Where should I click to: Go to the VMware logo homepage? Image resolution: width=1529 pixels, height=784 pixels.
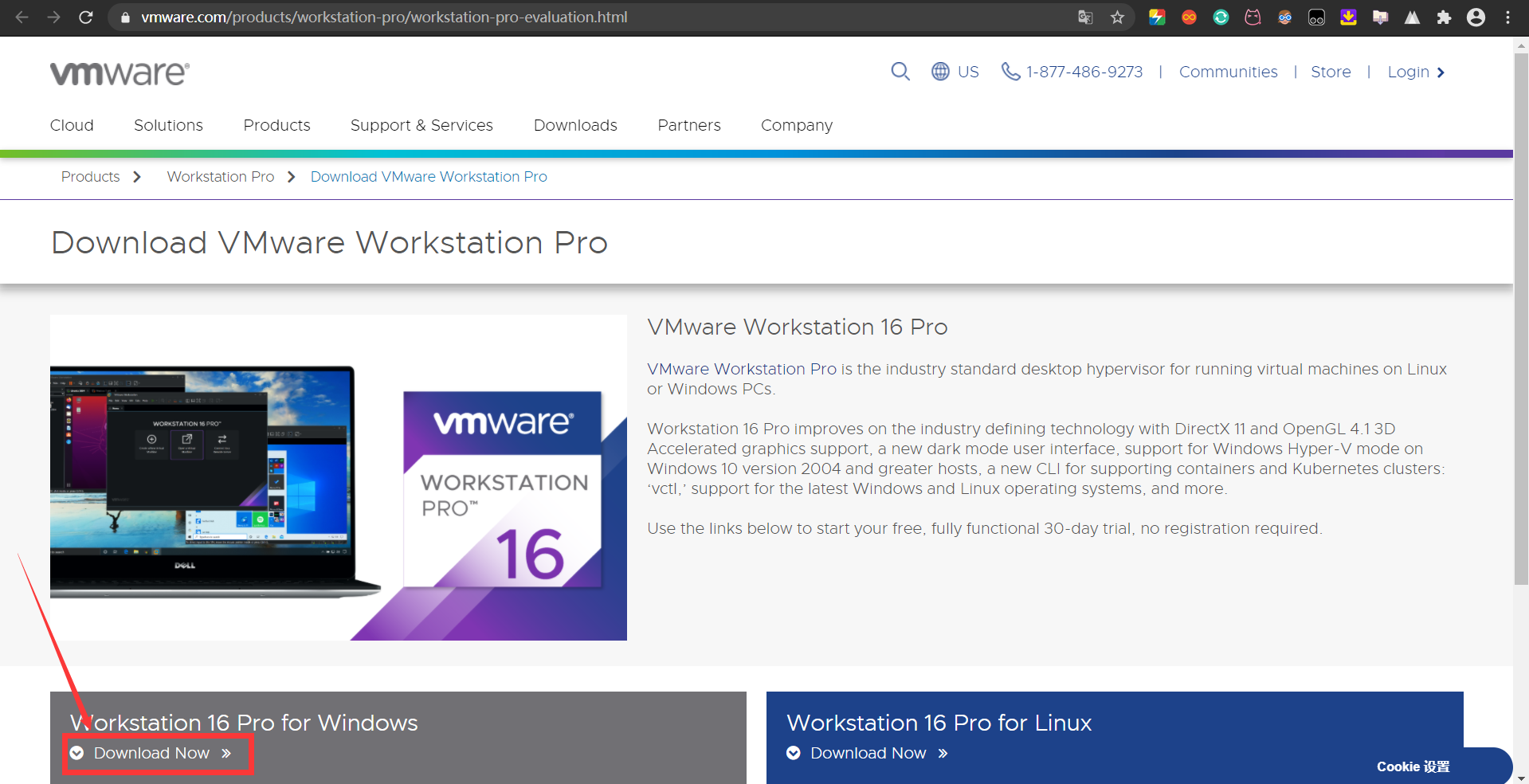120,73
